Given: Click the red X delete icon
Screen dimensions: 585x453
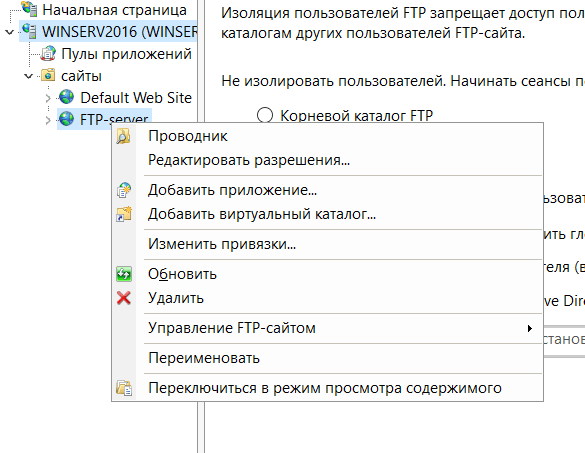Looking at the screenshot, I should click(x=123, y=298).
